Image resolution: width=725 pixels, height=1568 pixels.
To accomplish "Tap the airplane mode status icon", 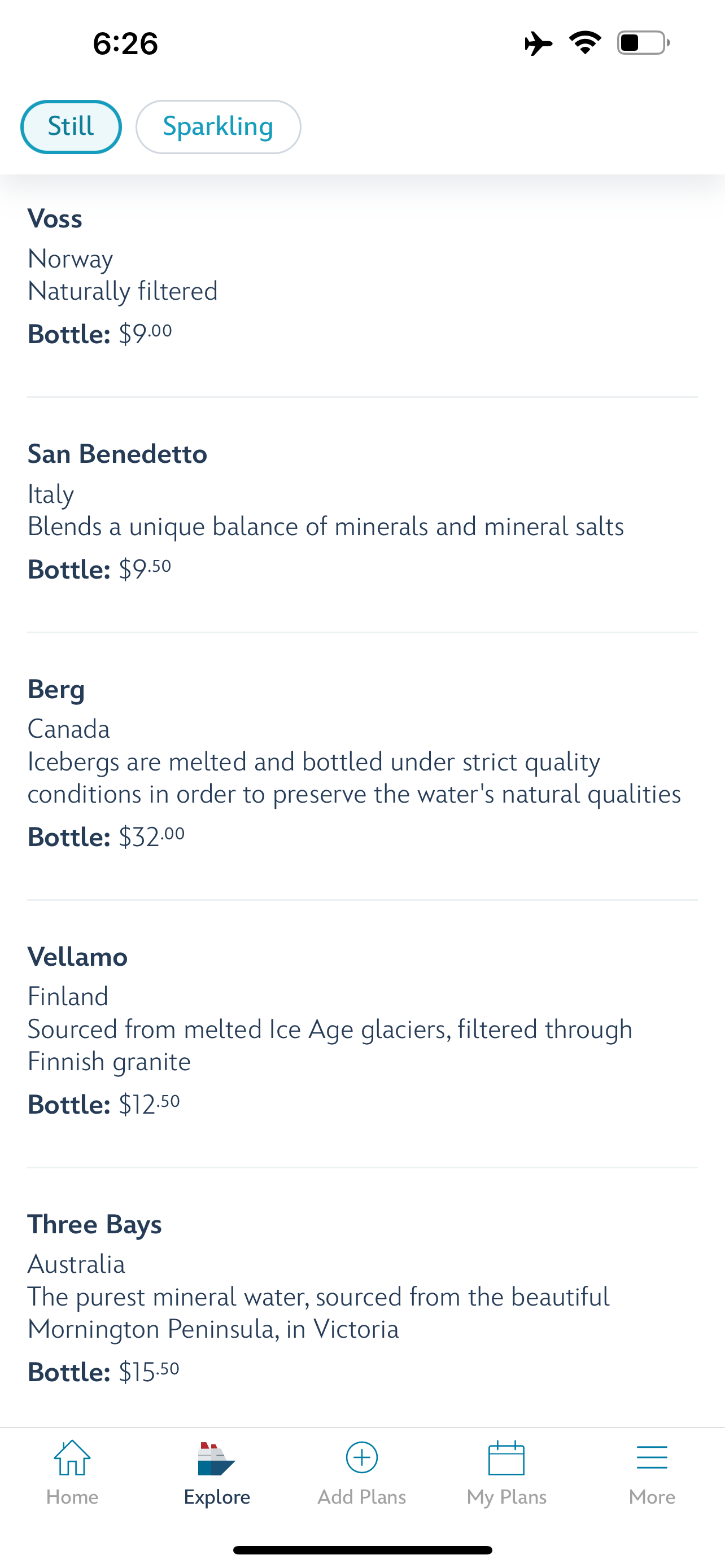I will pyautogui.click(x=538, y=43).
